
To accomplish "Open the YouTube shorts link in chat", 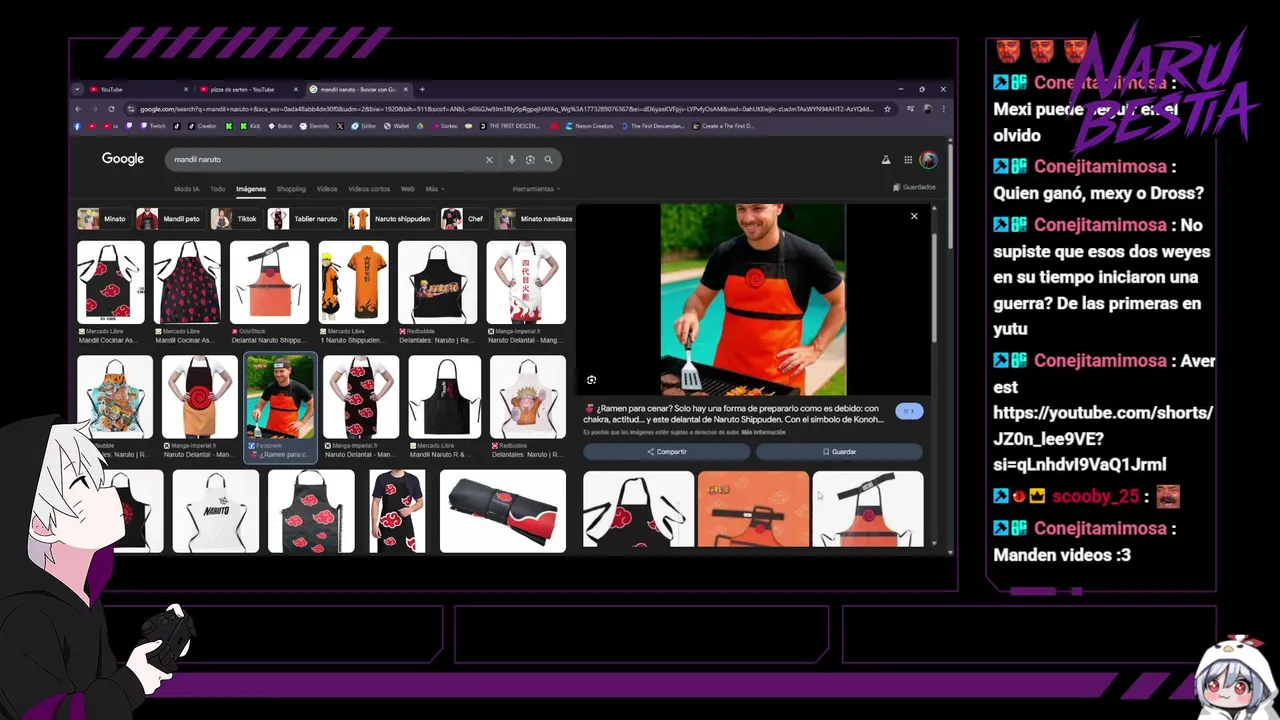I will pyautogui.click(x=1103, y=438).
